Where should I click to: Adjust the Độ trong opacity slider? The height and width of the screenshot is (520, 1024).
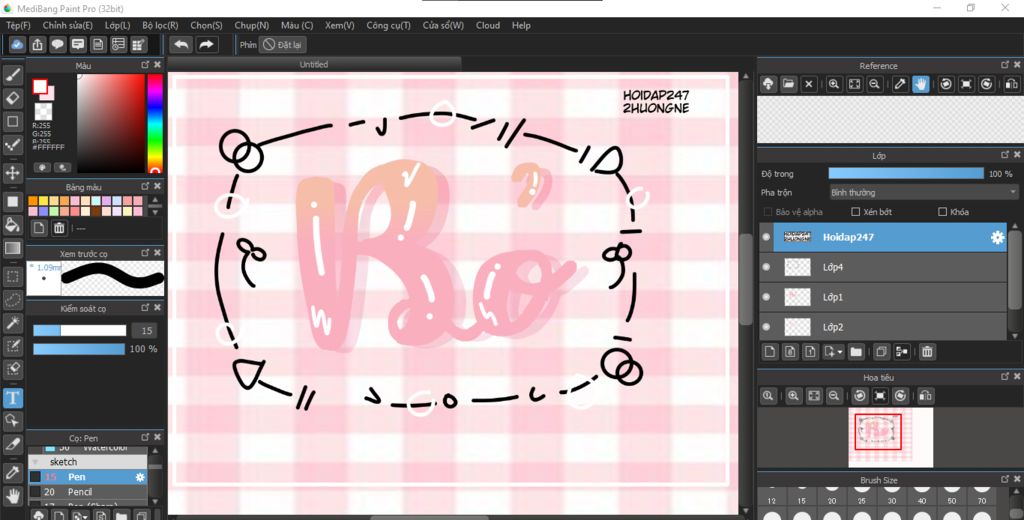(906, 174)
